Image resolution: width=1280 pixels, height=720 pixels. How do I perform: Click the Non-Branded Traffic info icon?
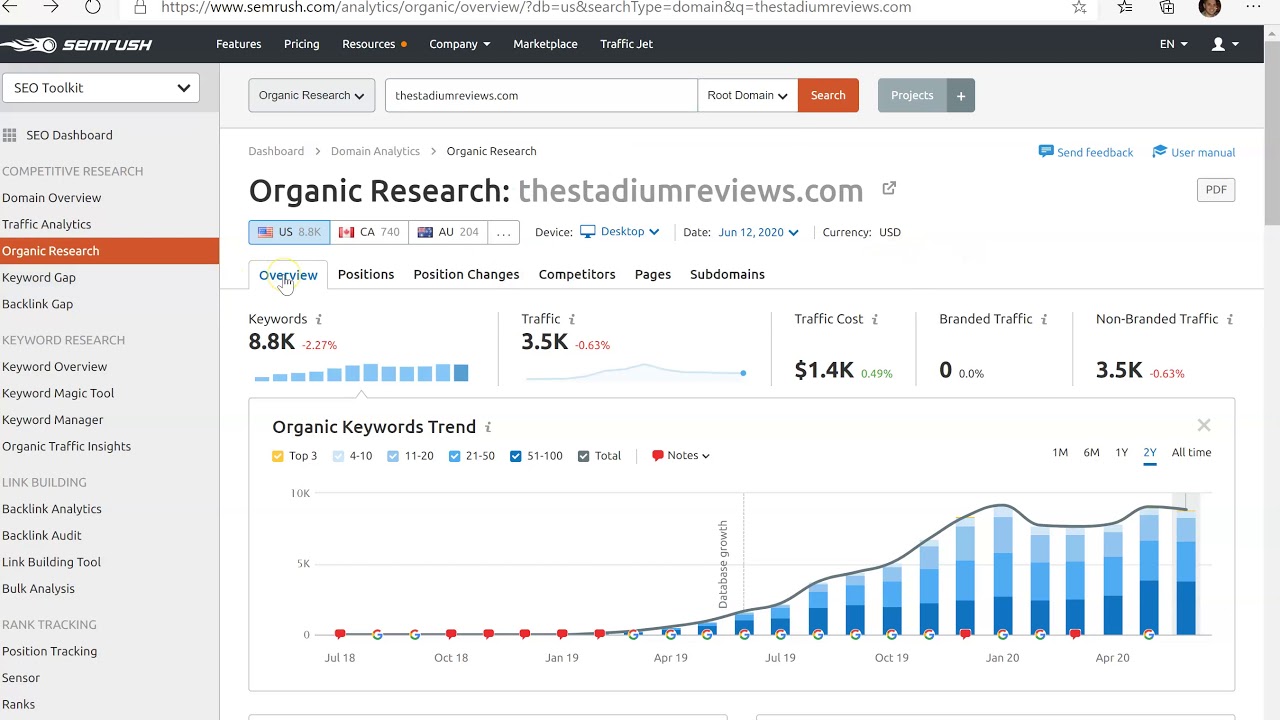point(1230,319)
